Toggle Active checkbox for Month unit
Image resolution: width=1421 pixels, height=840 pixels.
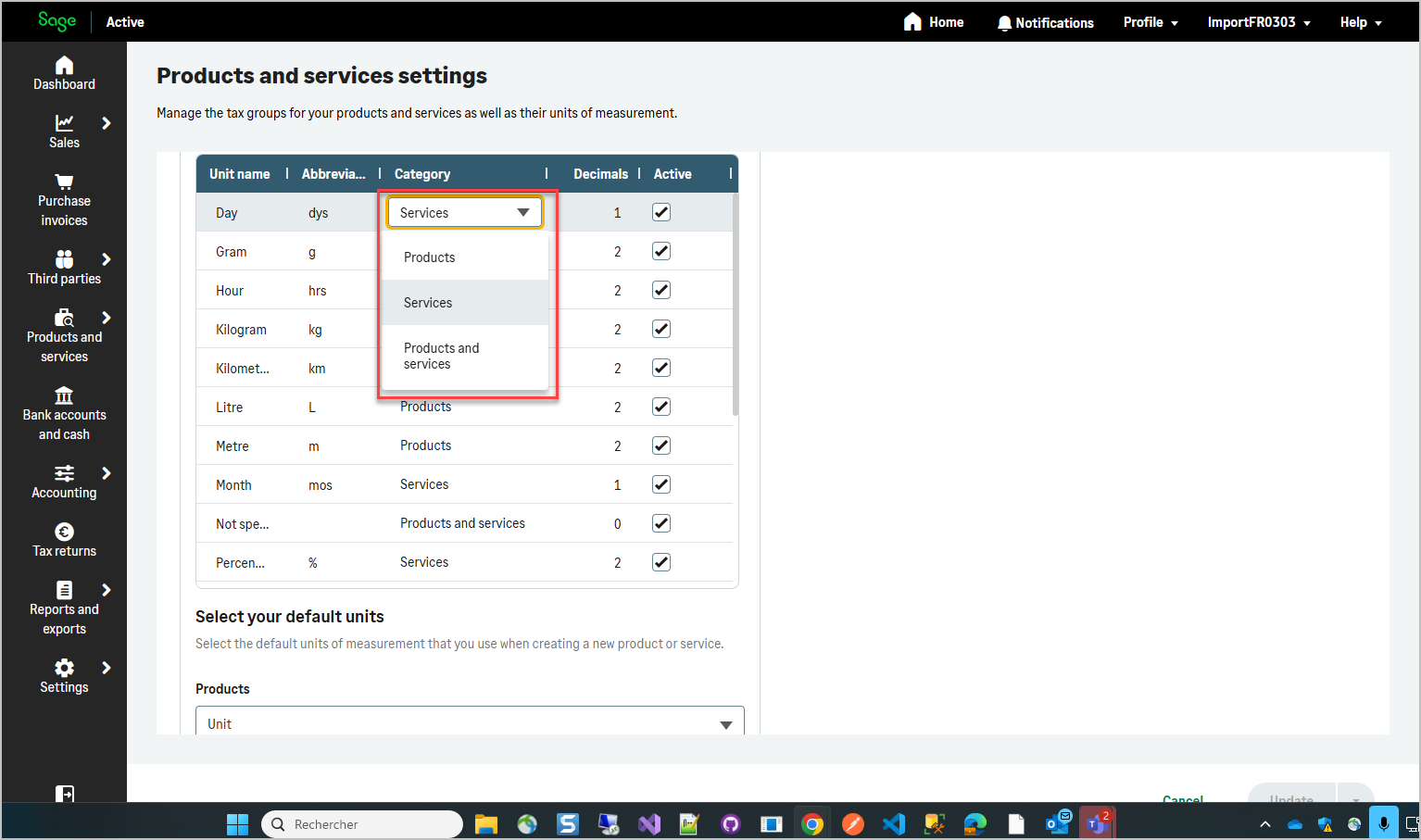click(661, 484)
